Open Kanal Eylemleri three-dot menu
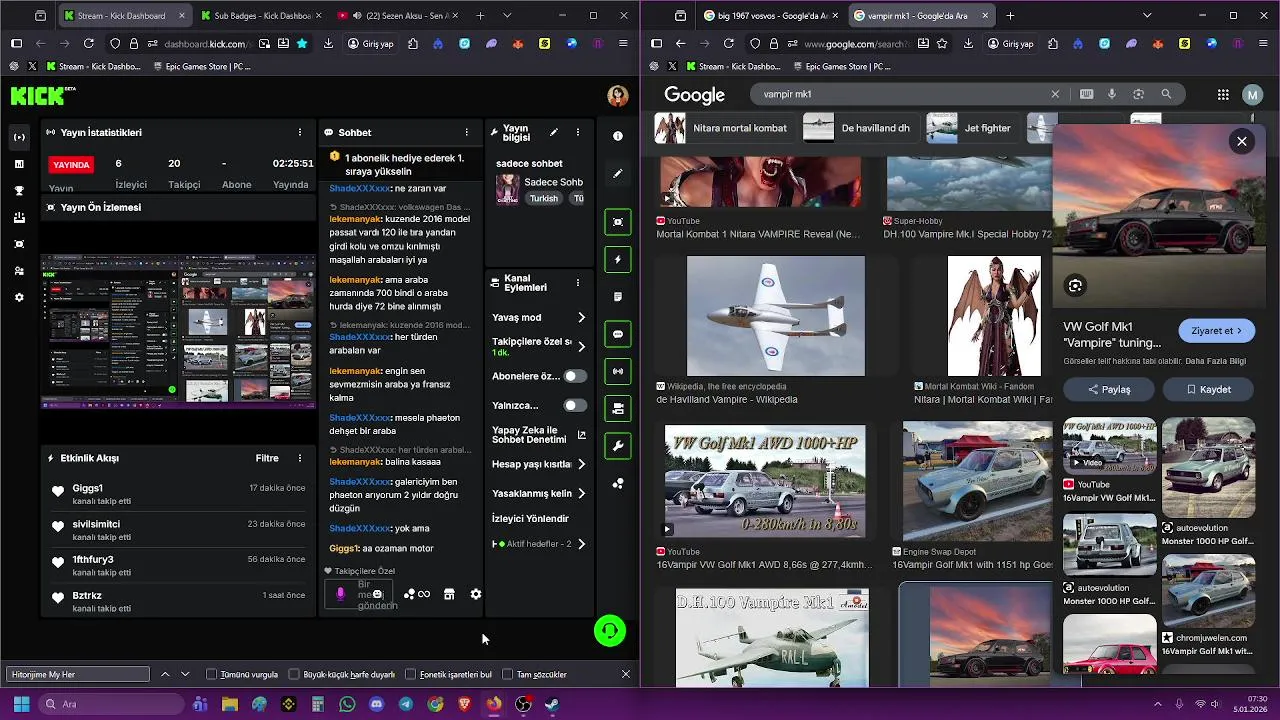The width and height of the screenshot is (1280, 720). [x=577, y=283]
